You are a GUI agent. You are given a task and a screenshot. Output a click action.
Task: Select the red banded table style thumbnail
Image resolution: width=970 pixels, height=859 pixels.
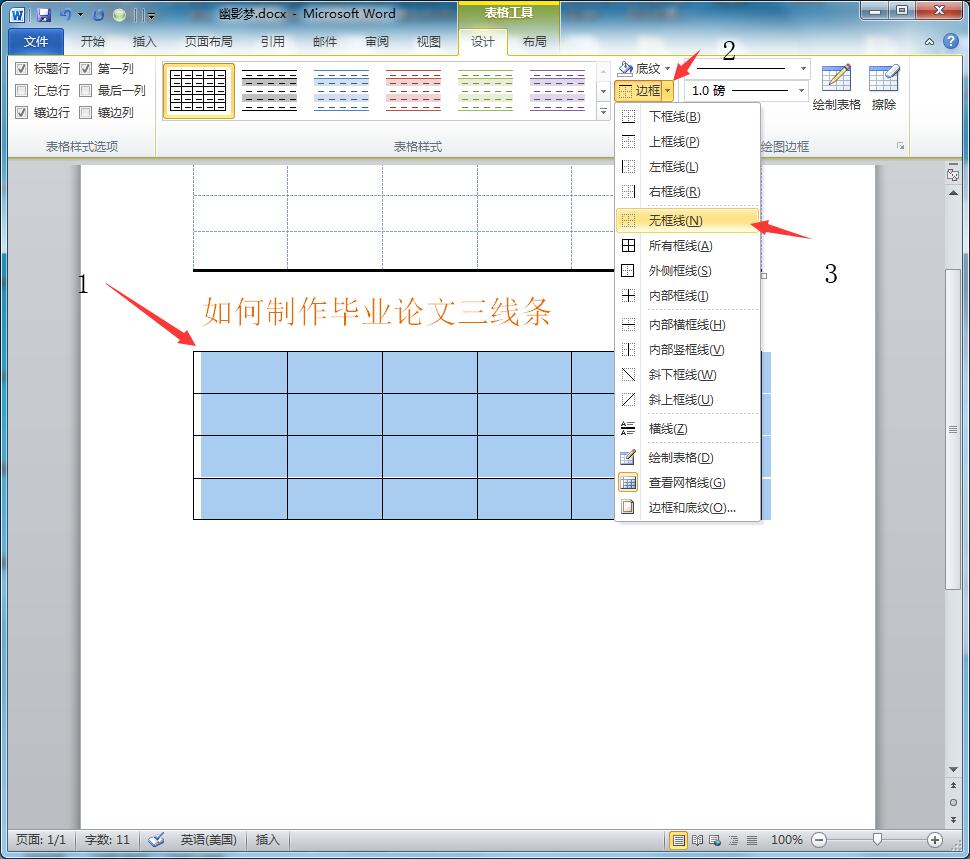pyautogui.click(x=413, y=91)
